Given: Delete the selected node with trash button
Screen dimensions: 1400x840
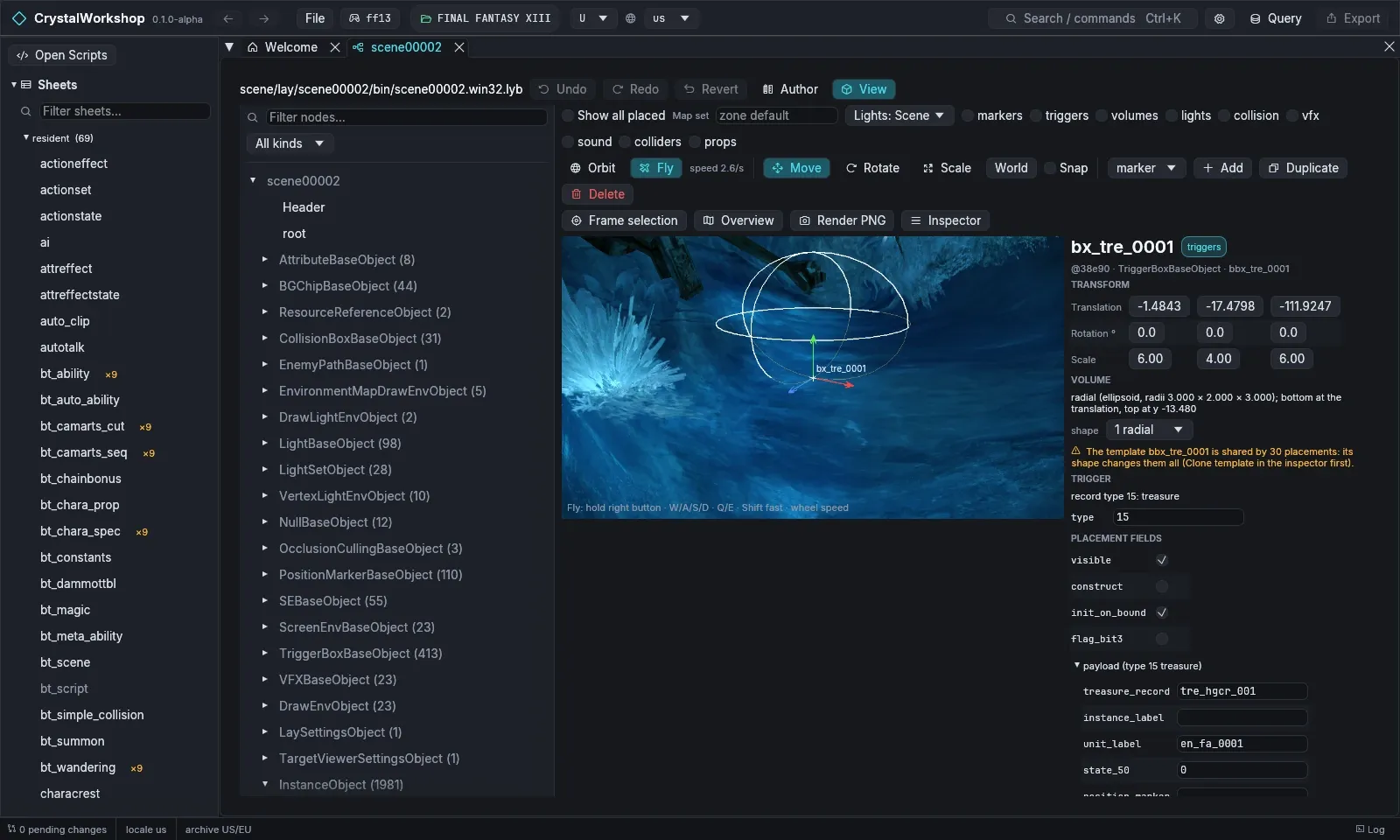Looking at the screenshot, I should click(x=598, y=194).
